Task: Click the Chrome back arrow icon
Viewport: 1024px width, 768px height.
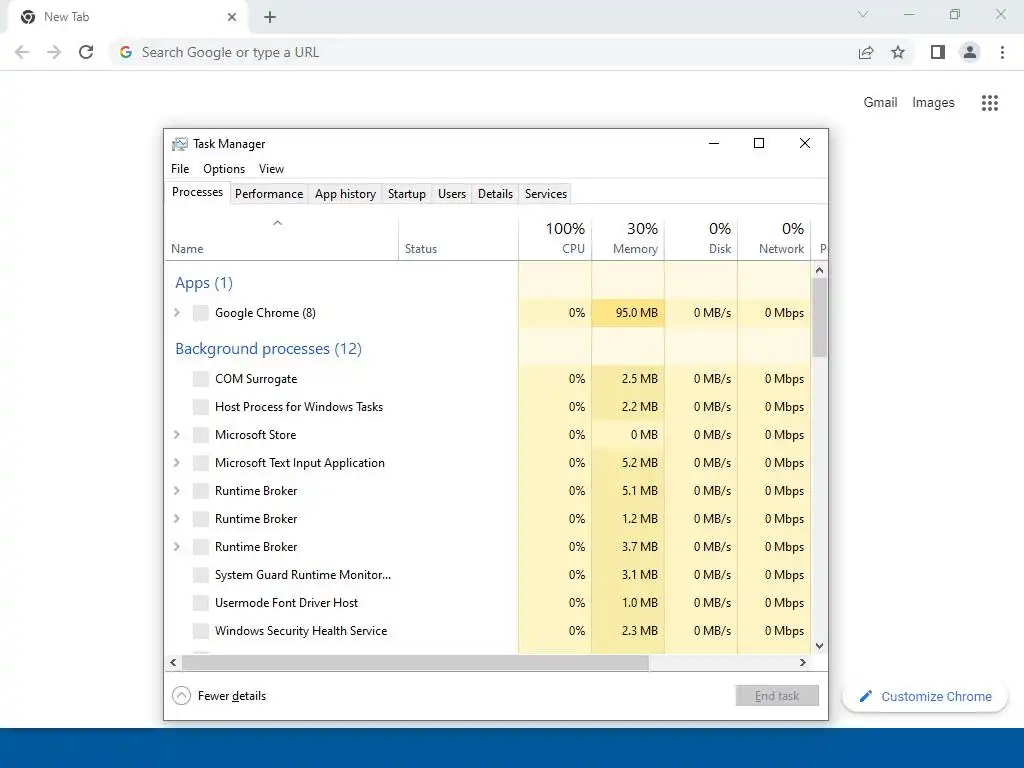Action: pos(22,52)
